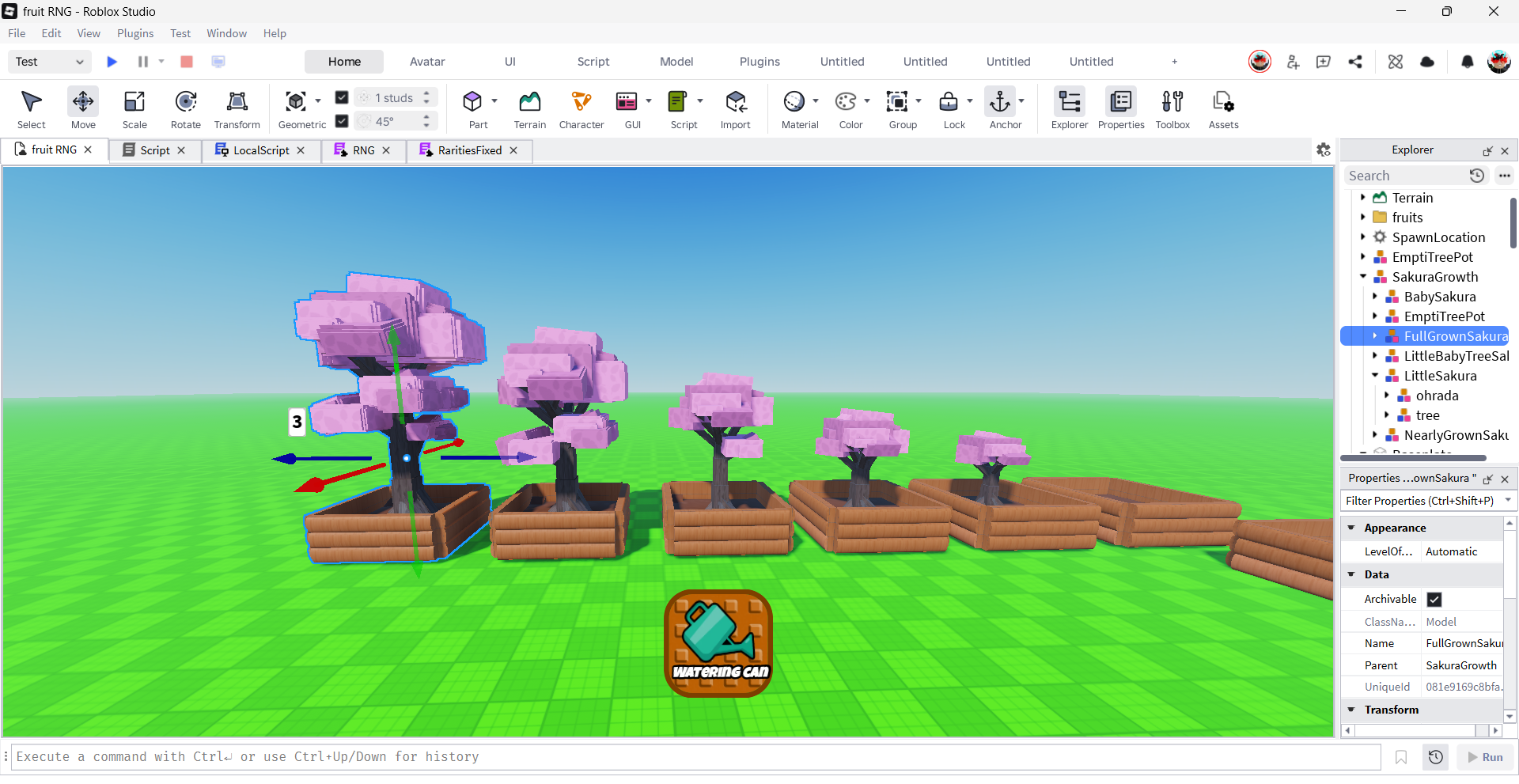The height and width of the screenshot is (784, 1519).
Task: Open the Window menu
Action: click(x=227, y=33)
